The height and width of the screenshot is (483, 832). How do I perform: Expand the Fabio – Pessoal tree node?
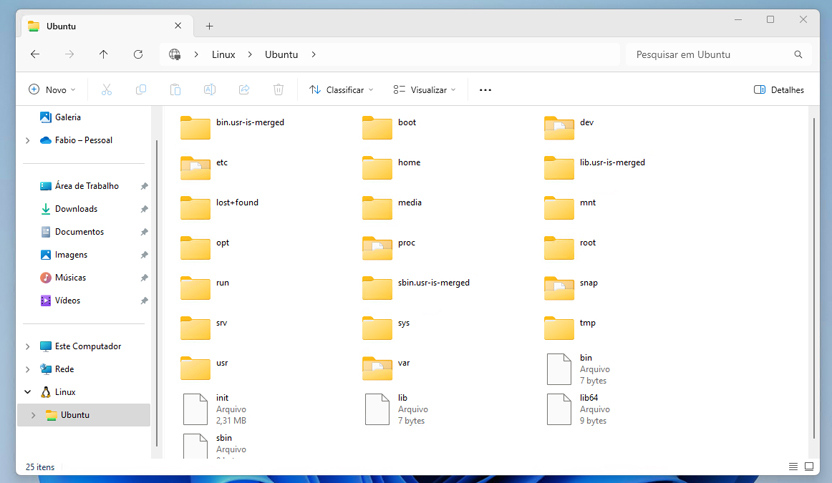coord(28,140)
